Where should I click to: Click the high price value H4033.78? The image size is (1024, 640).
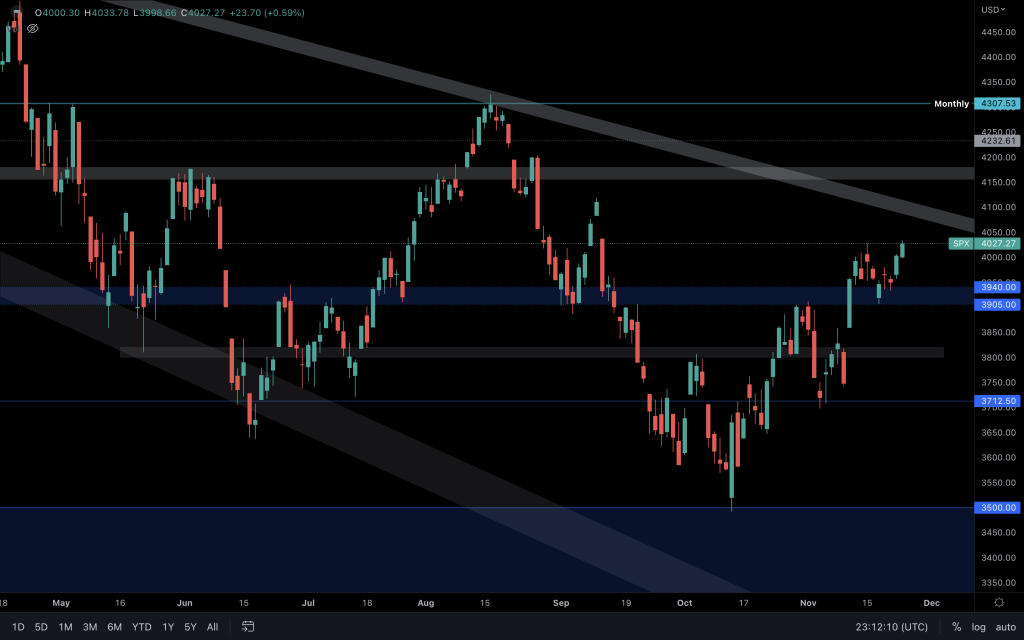pyautogui.click(x=106, y=12)
